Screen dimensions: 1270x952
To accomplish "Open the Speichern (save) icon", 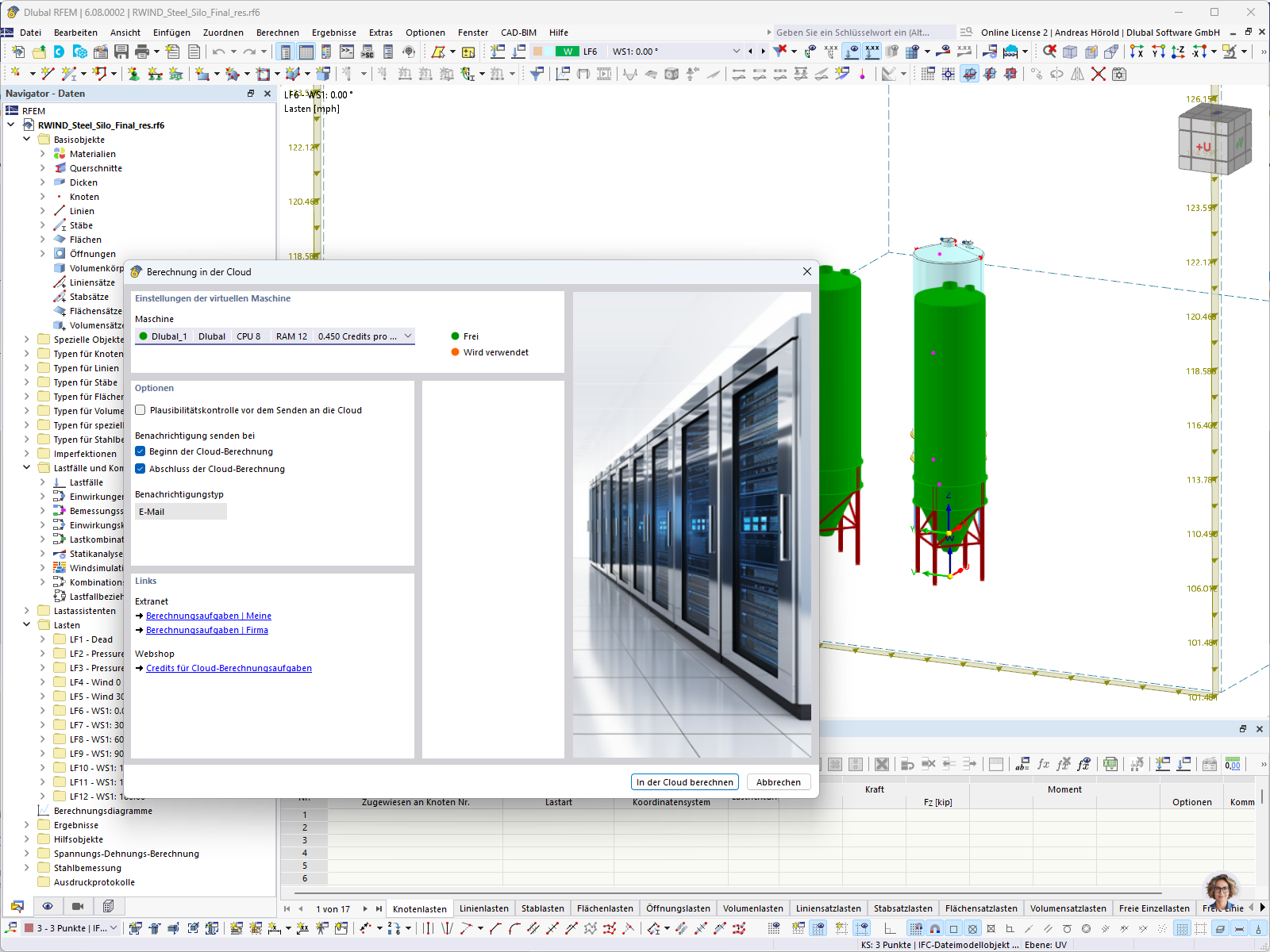I will click(x=121, y=51).
